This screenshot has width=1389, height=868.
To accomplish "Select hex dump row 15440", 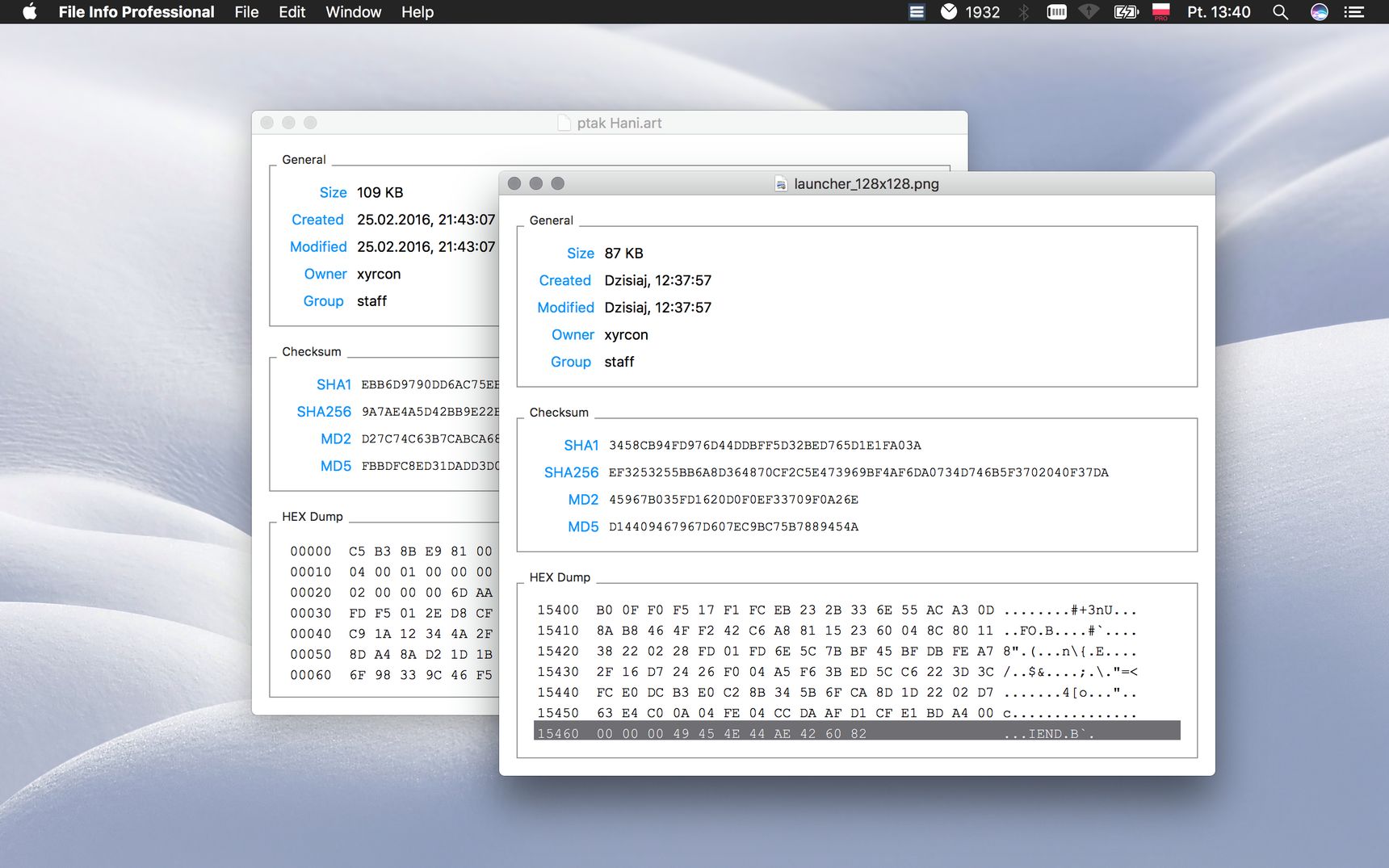I will 857,693.
